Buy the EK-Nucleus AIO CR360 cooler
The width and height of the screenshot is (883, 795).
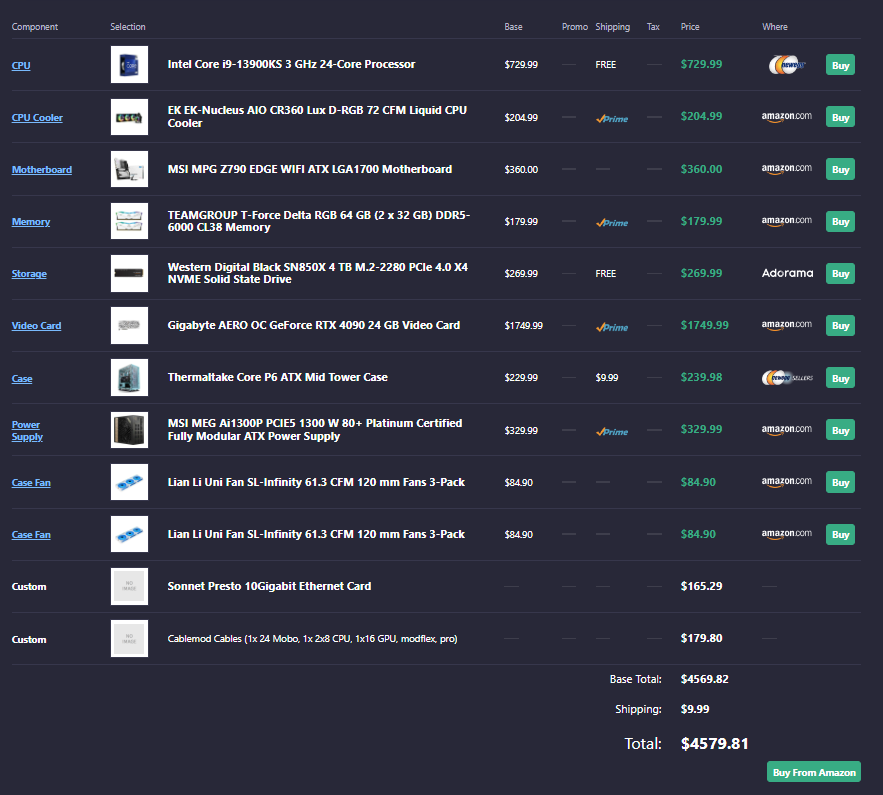840,117
